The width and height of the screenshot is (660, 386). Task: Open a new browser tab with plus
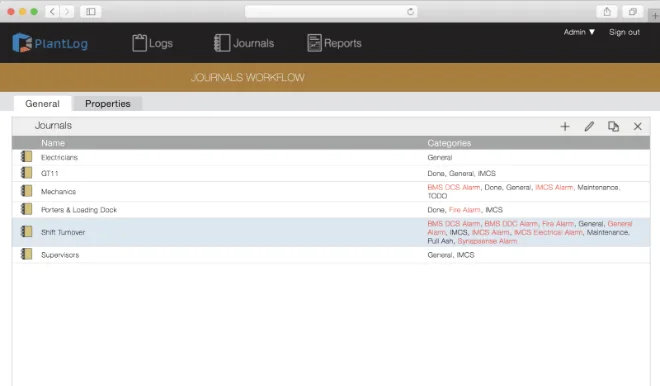[x=655, y=16]
